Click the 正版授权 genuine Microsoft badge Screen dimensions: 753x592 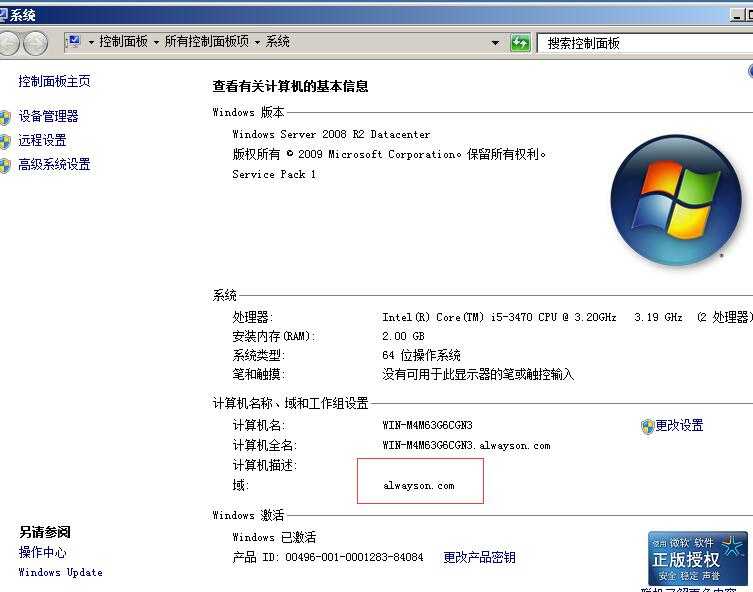[697, 558]
